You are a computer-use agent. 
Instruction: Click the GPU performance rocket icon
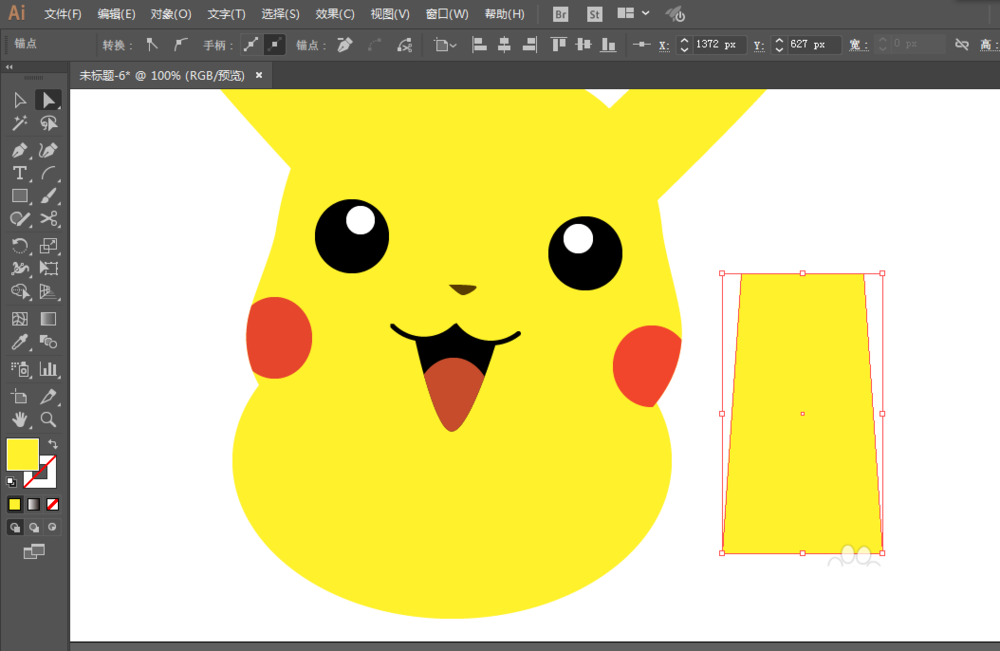point(675,14)
